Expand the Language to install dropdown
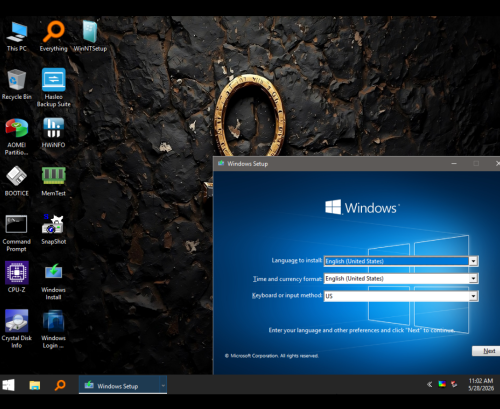This screenshot has height=409, width=500. [473, 261]
